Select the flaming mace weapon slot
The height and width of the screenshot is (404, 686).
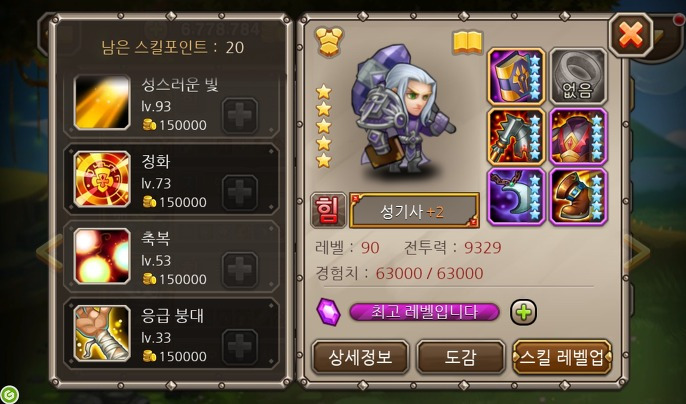click(516, 137)
